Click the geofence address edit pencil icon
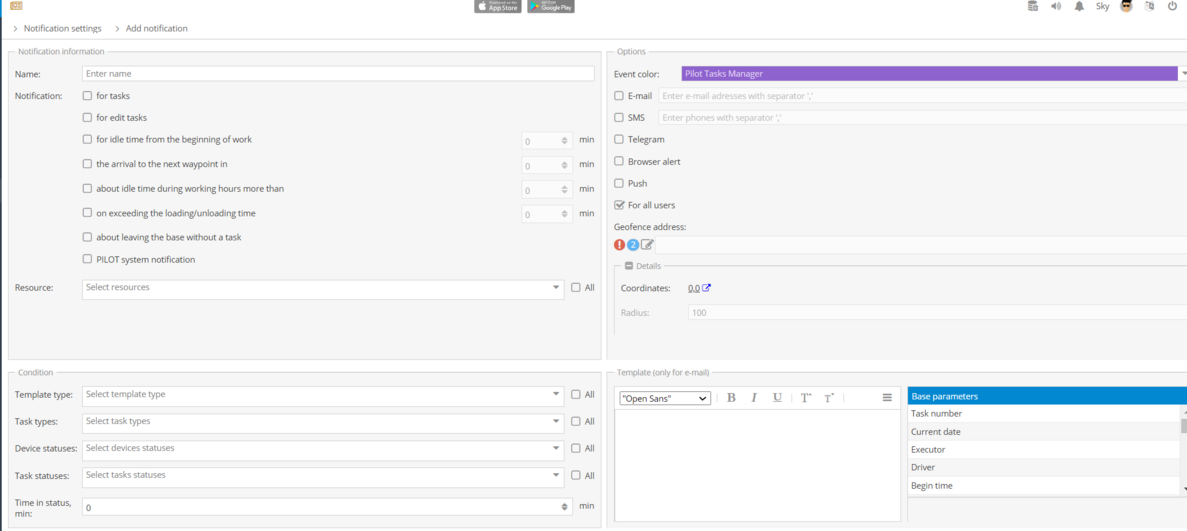The image size is (1187, 531). click(647, 245)
